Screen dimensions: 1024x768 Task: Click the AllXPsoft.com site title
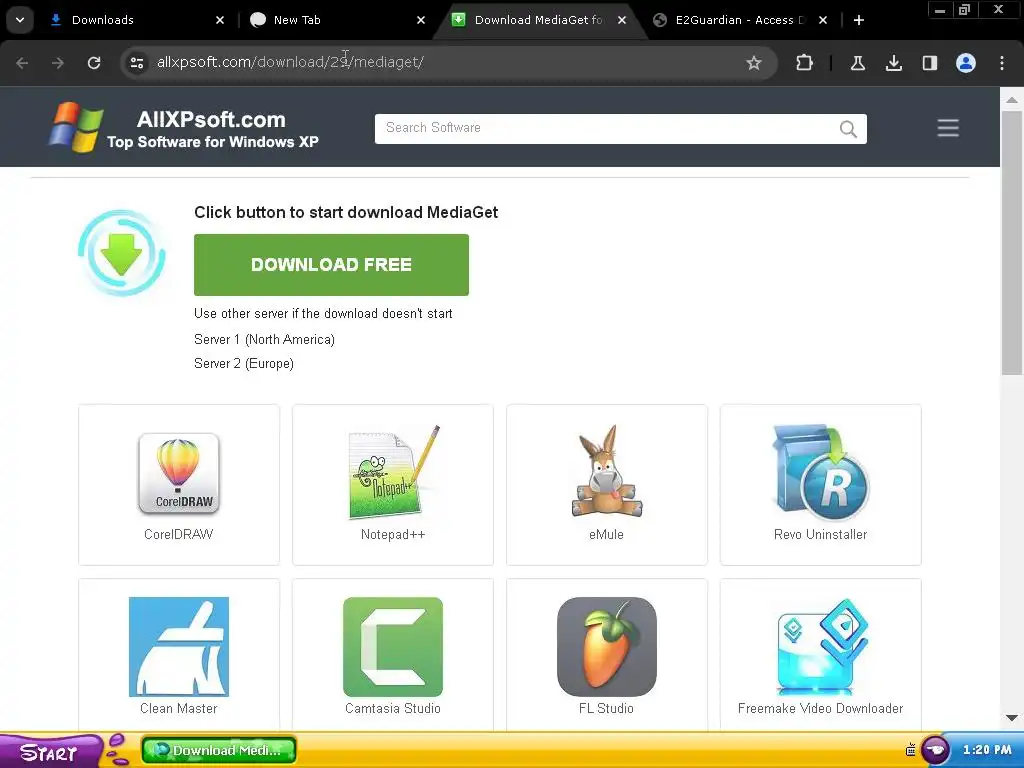click(x=211, y=120)
